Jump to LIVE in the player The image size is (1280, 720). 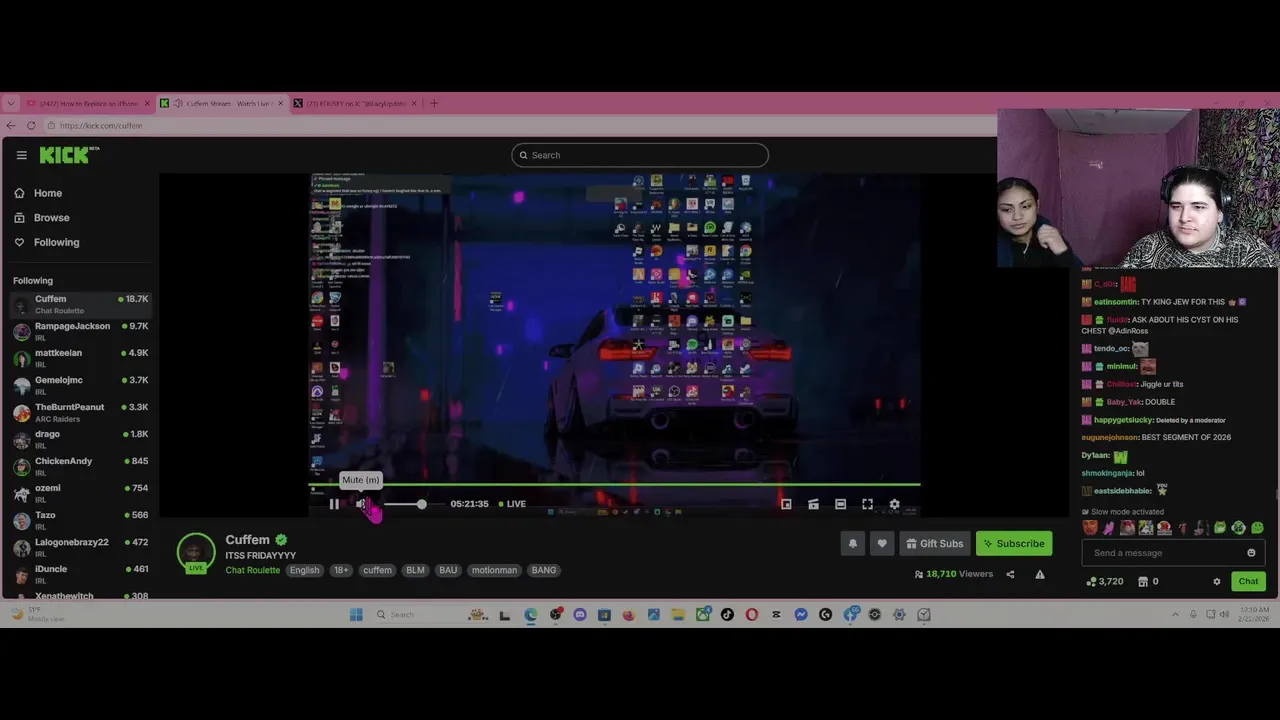512,504
